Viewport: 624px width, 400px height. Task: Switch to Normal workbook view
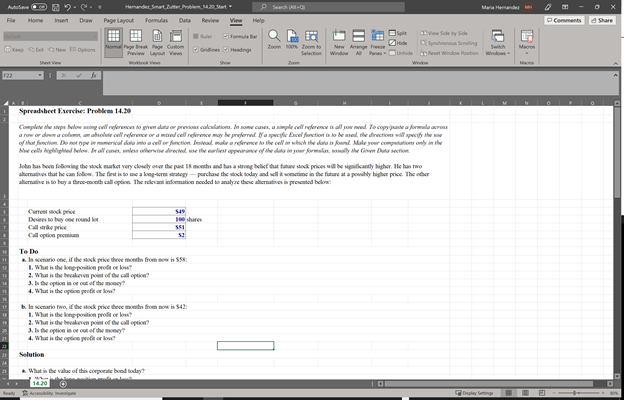(x=113, y=43)
